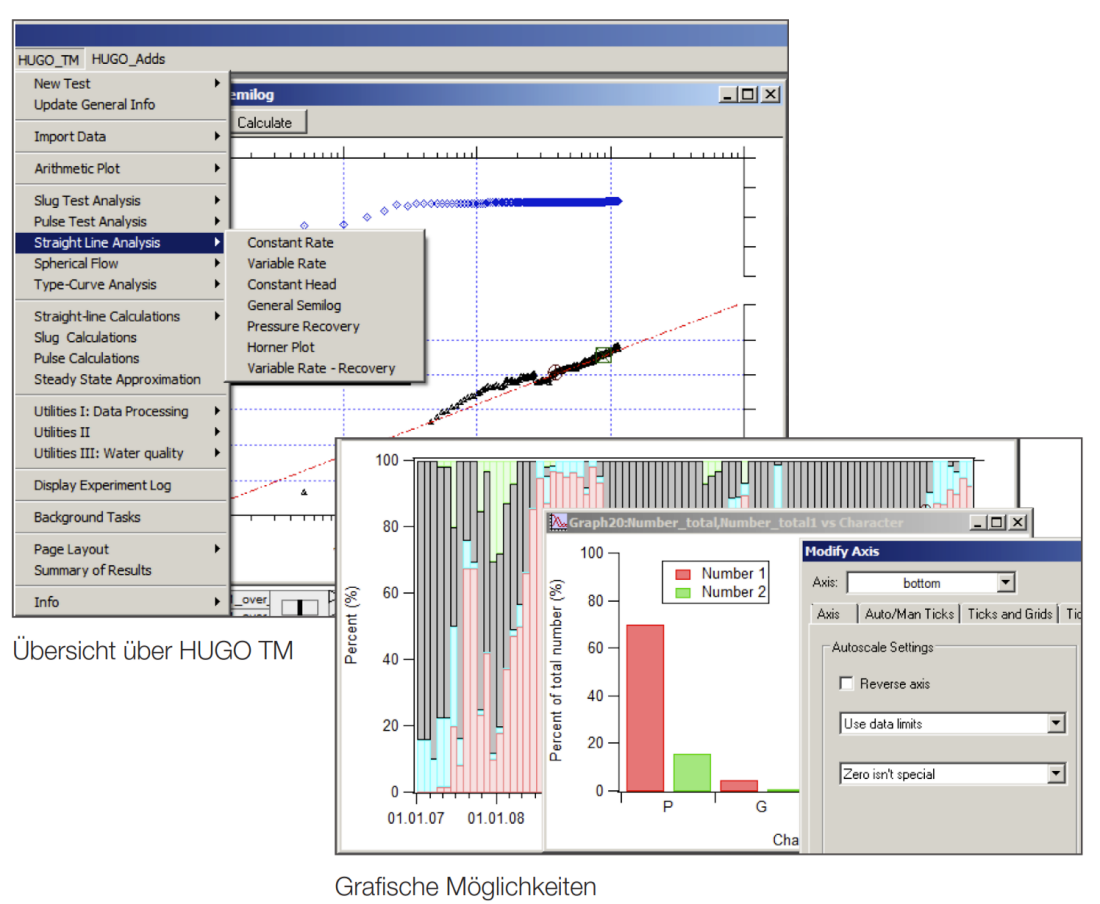The width and height of the screenshot is (1100, 904).
Task: Open Type-Curve Analysis submenu
Action: 121,285
